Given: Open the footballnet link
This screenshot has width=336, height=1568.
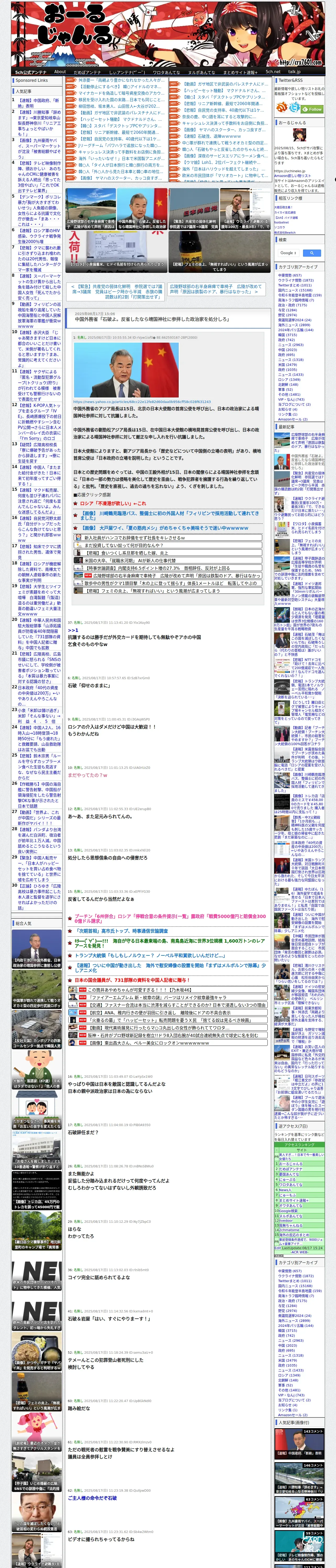Looking at the screenshot, I should [282, 222].
